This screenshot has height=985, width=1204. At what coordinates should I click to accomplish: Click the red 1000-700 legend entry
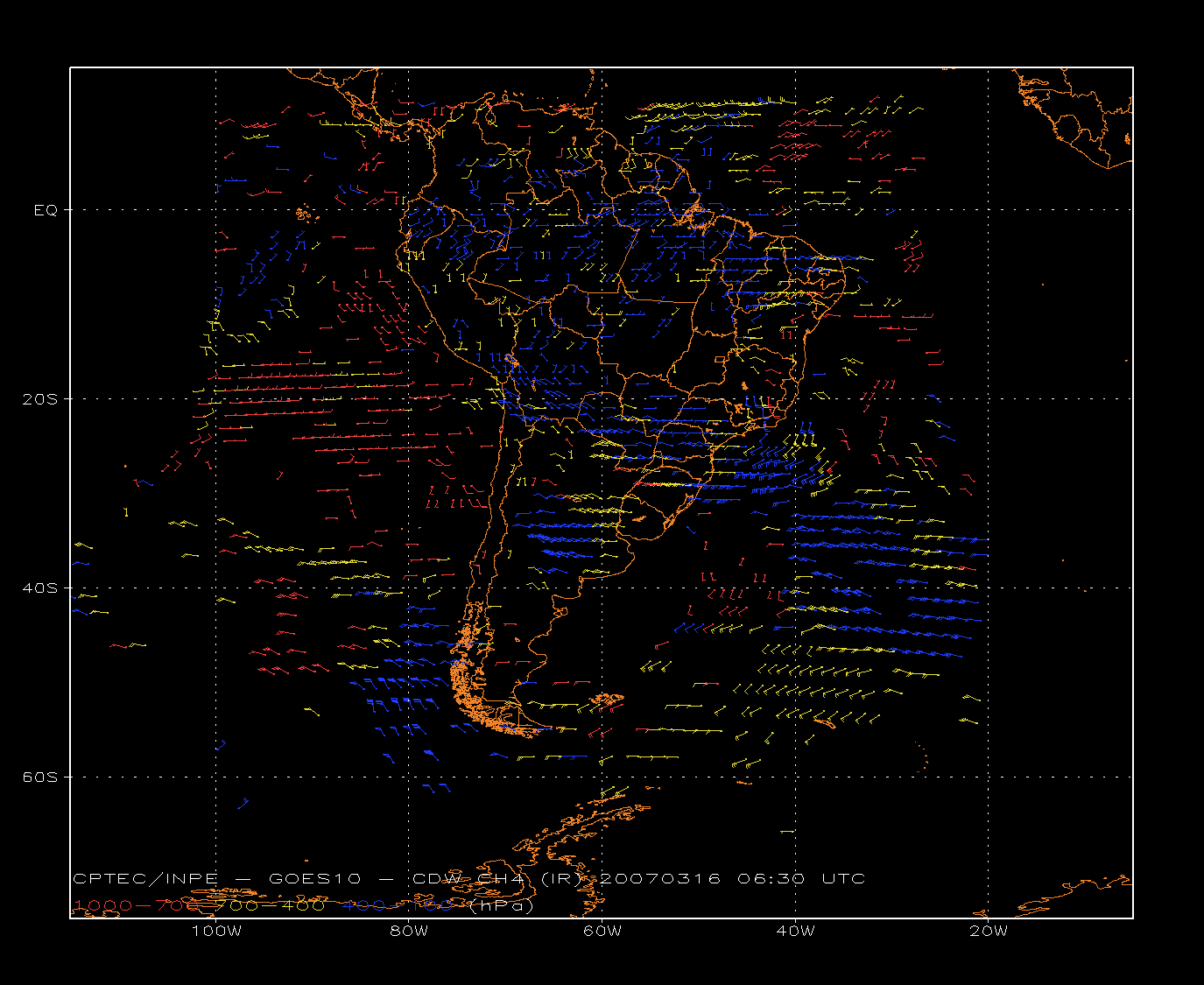[137, 905]
